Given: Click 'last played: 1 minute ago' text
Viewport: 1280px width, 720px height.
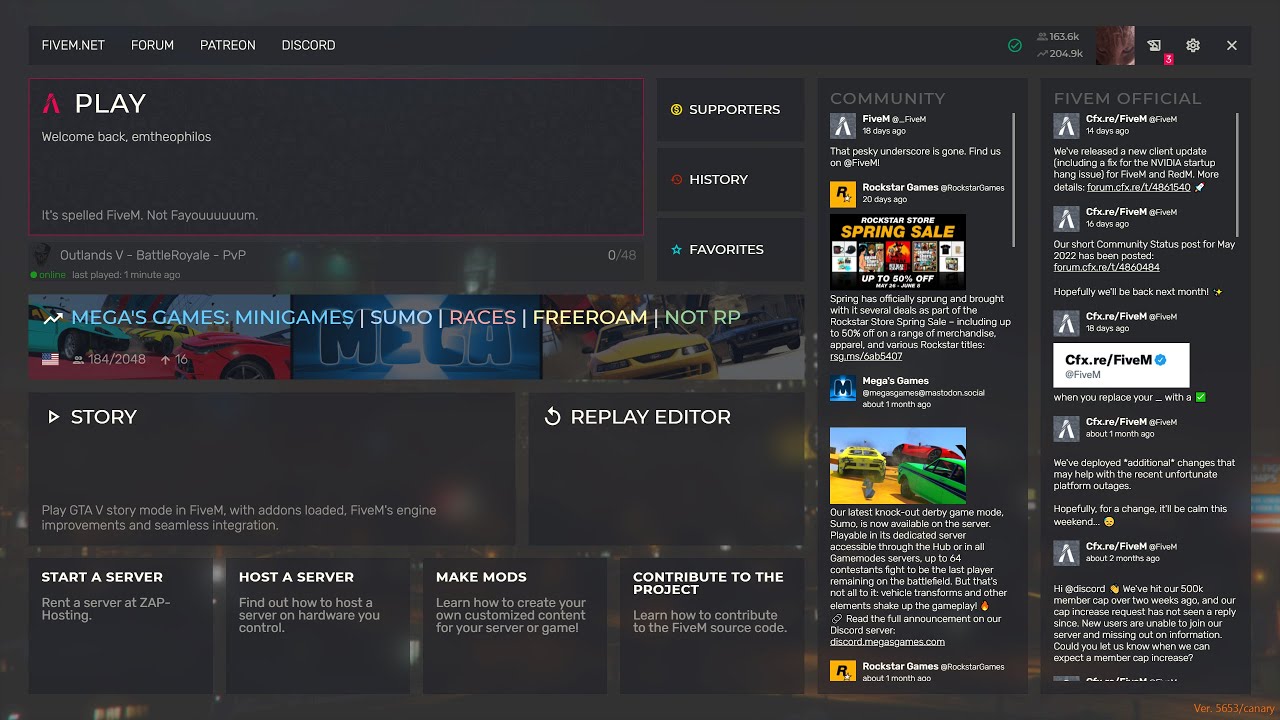Looking at the screenshot, I should coord(126,275).
